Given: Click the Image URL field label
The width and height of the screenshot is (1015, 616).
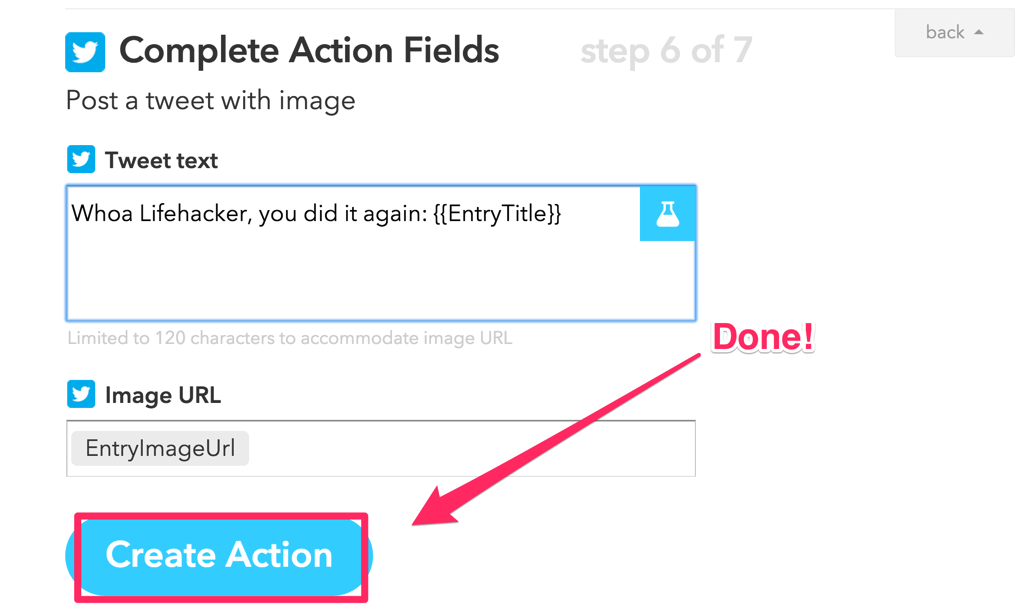Looking at the screenshot, I should [x=163, y=395].
